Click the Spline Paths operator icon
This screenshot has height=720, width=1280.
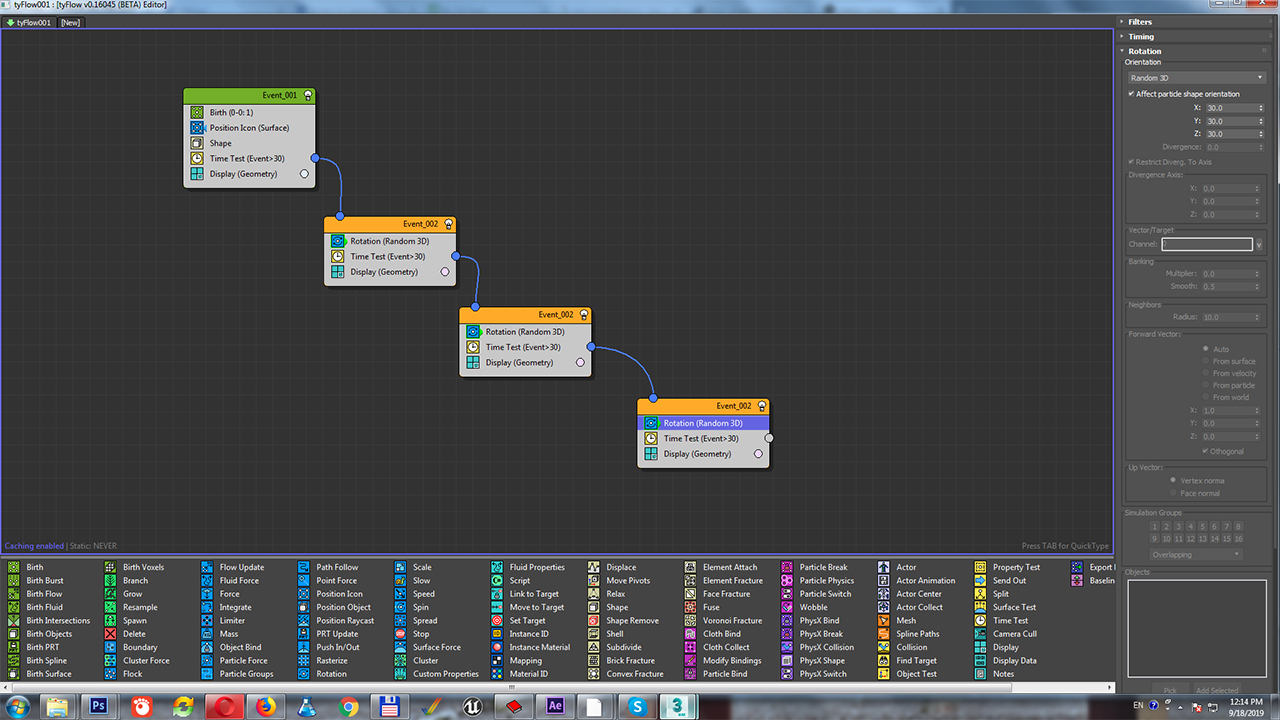(x=884, y=634)
